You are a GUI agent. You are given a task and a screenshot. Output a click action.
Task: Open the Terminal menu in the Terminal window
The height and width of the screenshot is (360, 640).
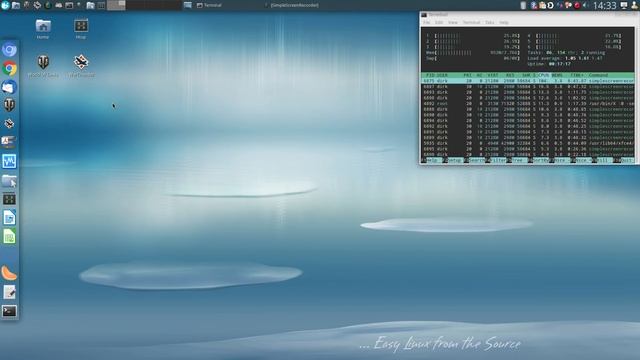coord(471,22)
